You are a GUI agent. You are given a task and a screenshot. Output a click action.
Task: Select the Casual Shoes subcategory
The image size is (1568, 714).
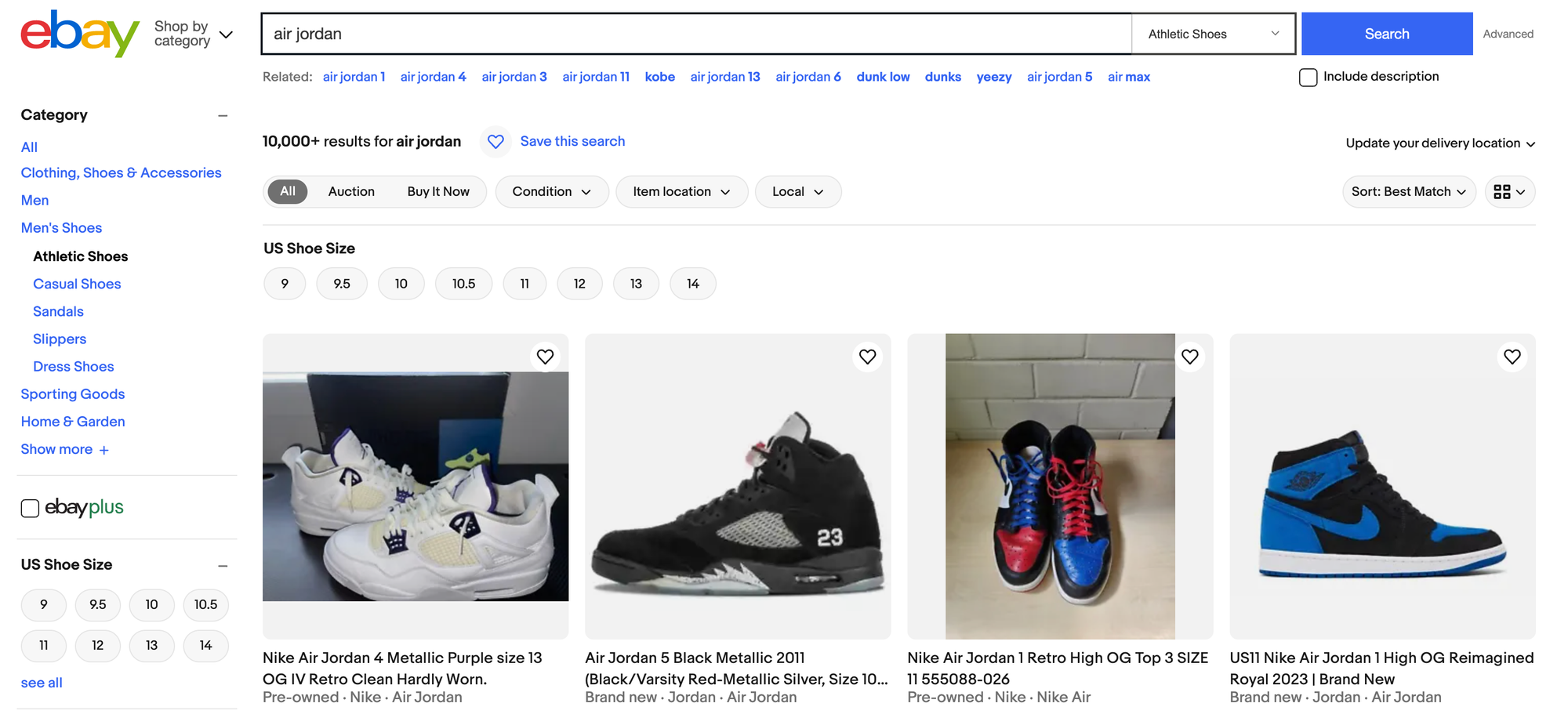pos(77,284)
